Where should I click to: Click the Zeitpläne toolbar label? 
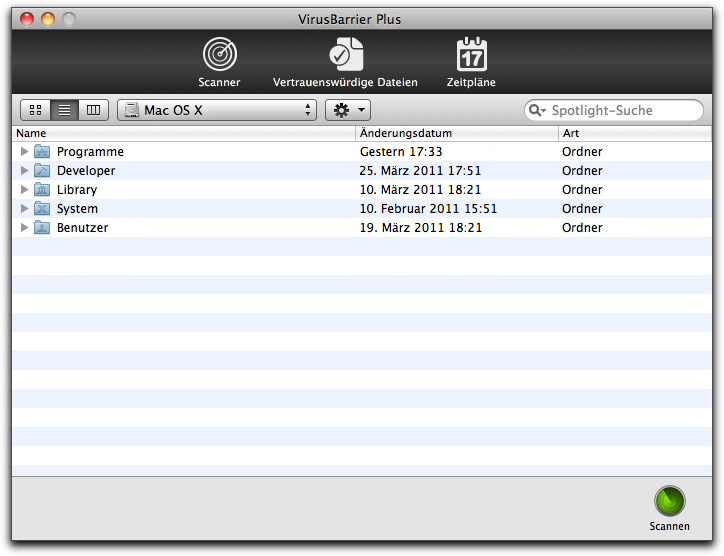coord(471,82)
